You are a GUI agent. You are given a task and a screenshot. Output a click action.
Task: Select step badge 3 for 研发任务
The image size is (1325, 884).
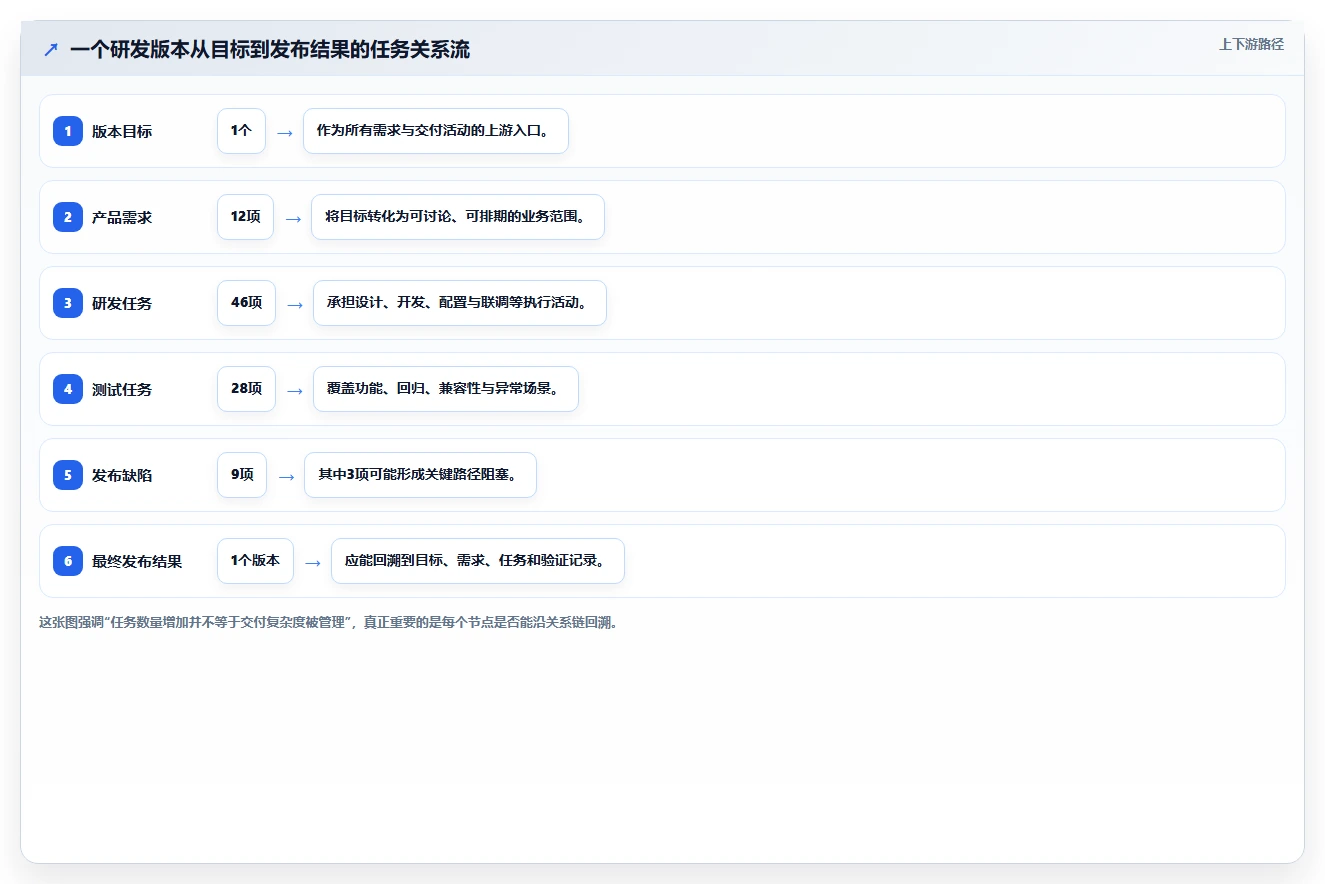[x=68, y=303]
